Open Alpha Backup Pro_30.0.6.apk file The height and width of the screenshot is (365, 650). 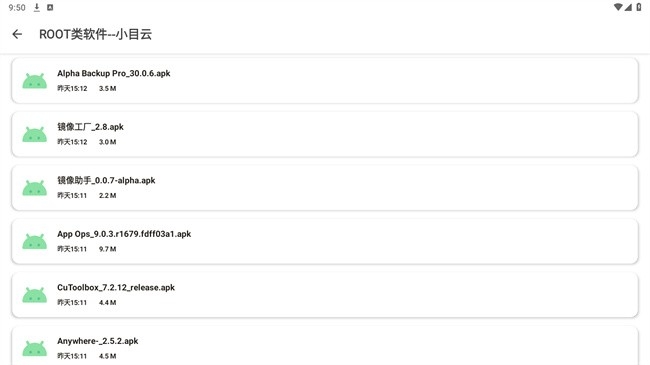pos(325,80)
